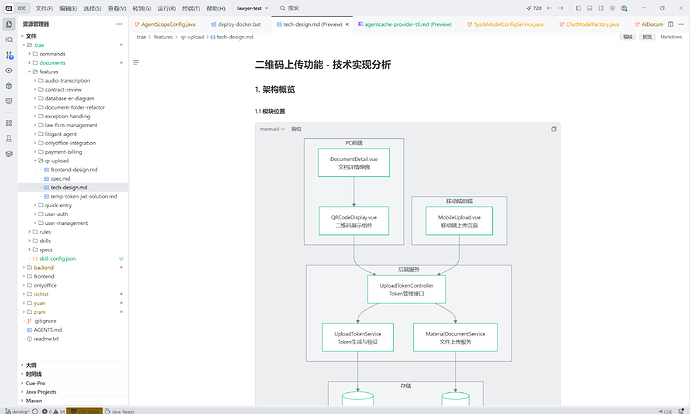Toggle the primary sidebar layout icon
Image resolution: width=690 pixels, height=414 pixels.
[578, 8]
